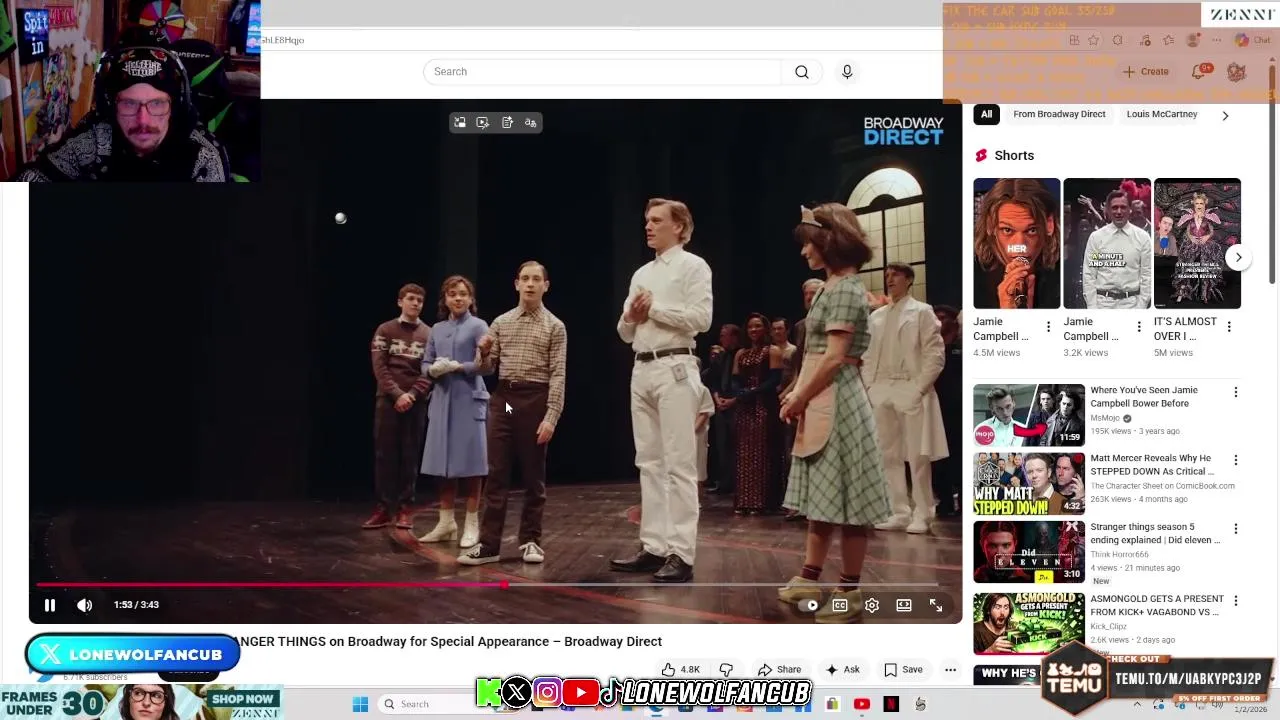1280x720 pixels.
Task: Open YouTube notifications bell
Action: (1199, 72)
